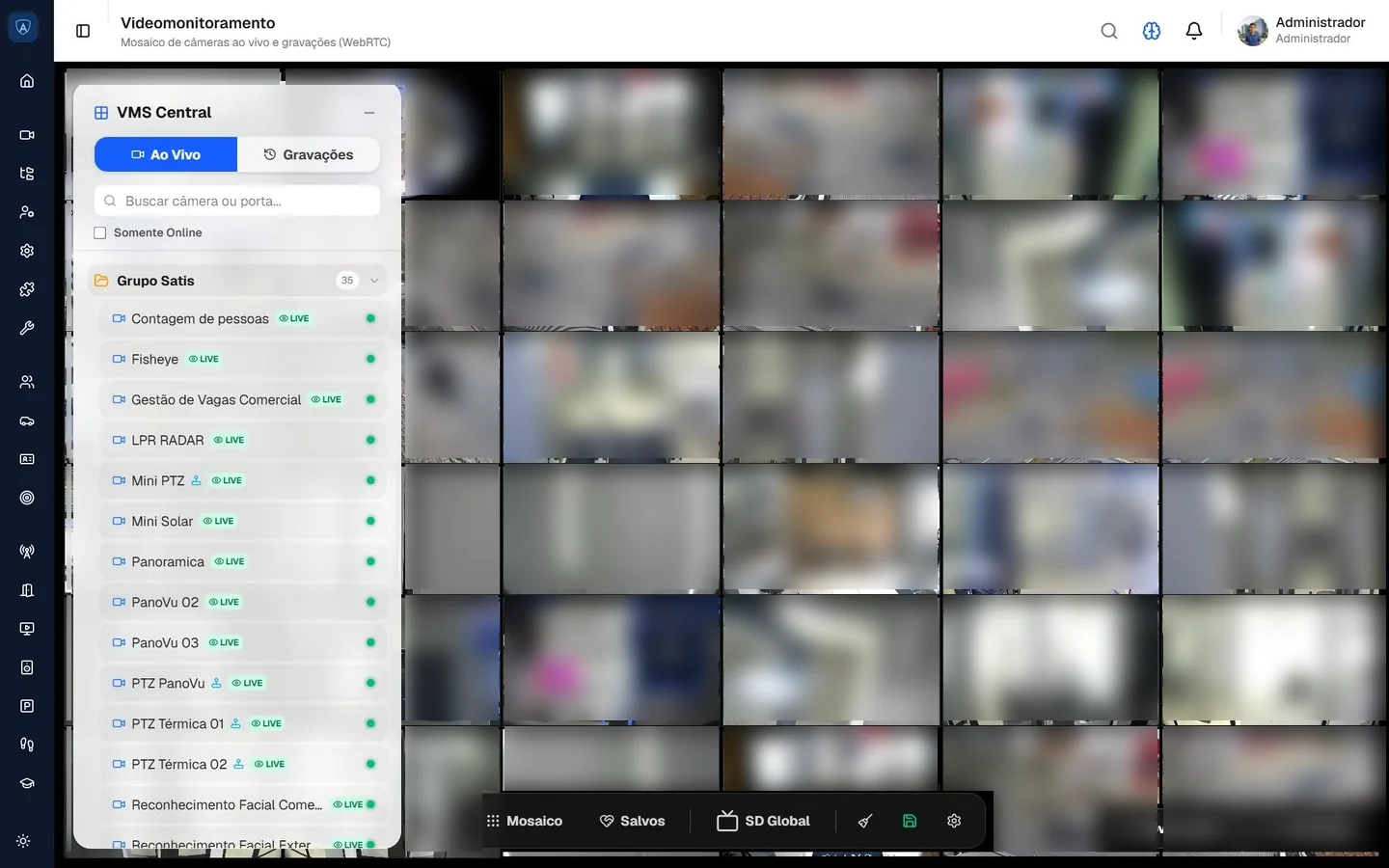Open the notifications bell

click(x=1194, y=31)
